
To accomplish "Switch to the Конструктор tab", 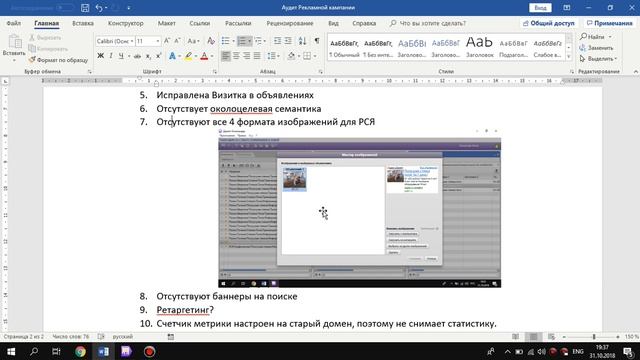I will (126, 23).
